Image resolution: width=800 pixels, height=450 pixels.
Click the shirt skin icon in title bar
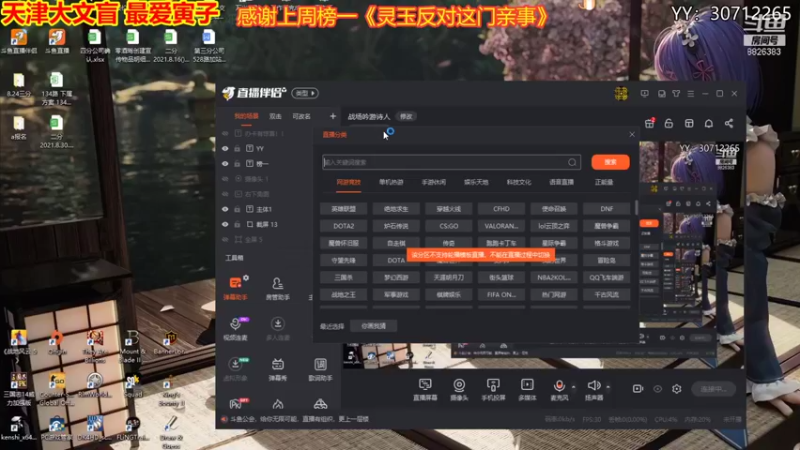pos(676,94)
